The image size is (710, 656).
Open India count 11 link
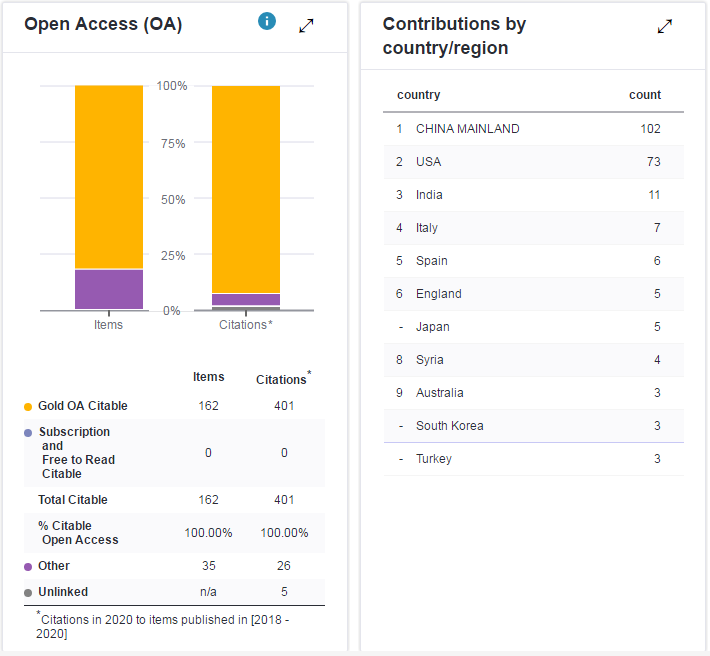pos(654,195)
